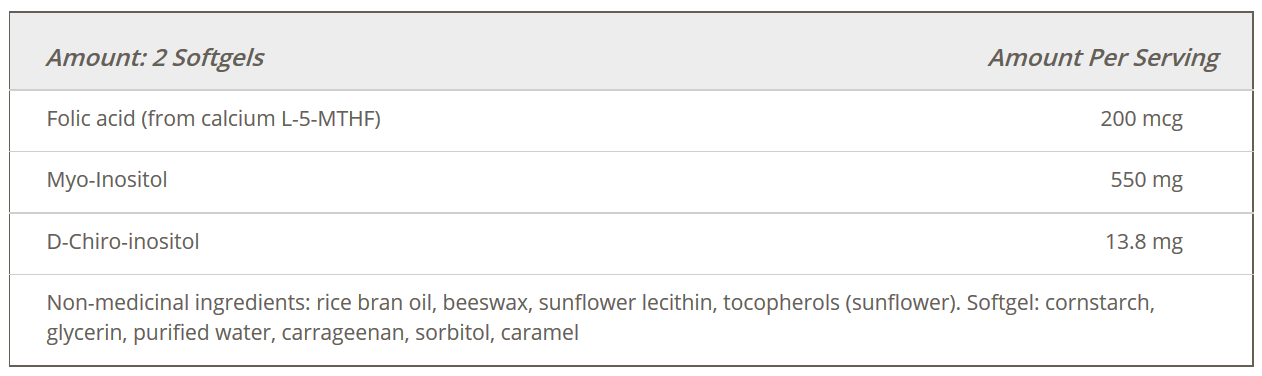
Task: Click the text 'tocopherols (sunflower)'
Action: pyautogui.click(x=840, y=302)
